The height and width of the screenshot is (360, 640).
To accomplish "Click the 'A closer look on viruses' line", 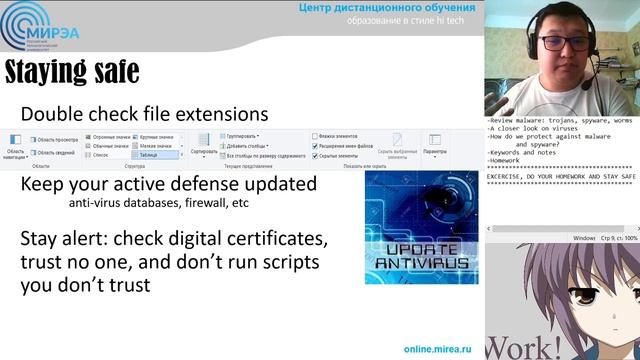I will coord(532,128).
